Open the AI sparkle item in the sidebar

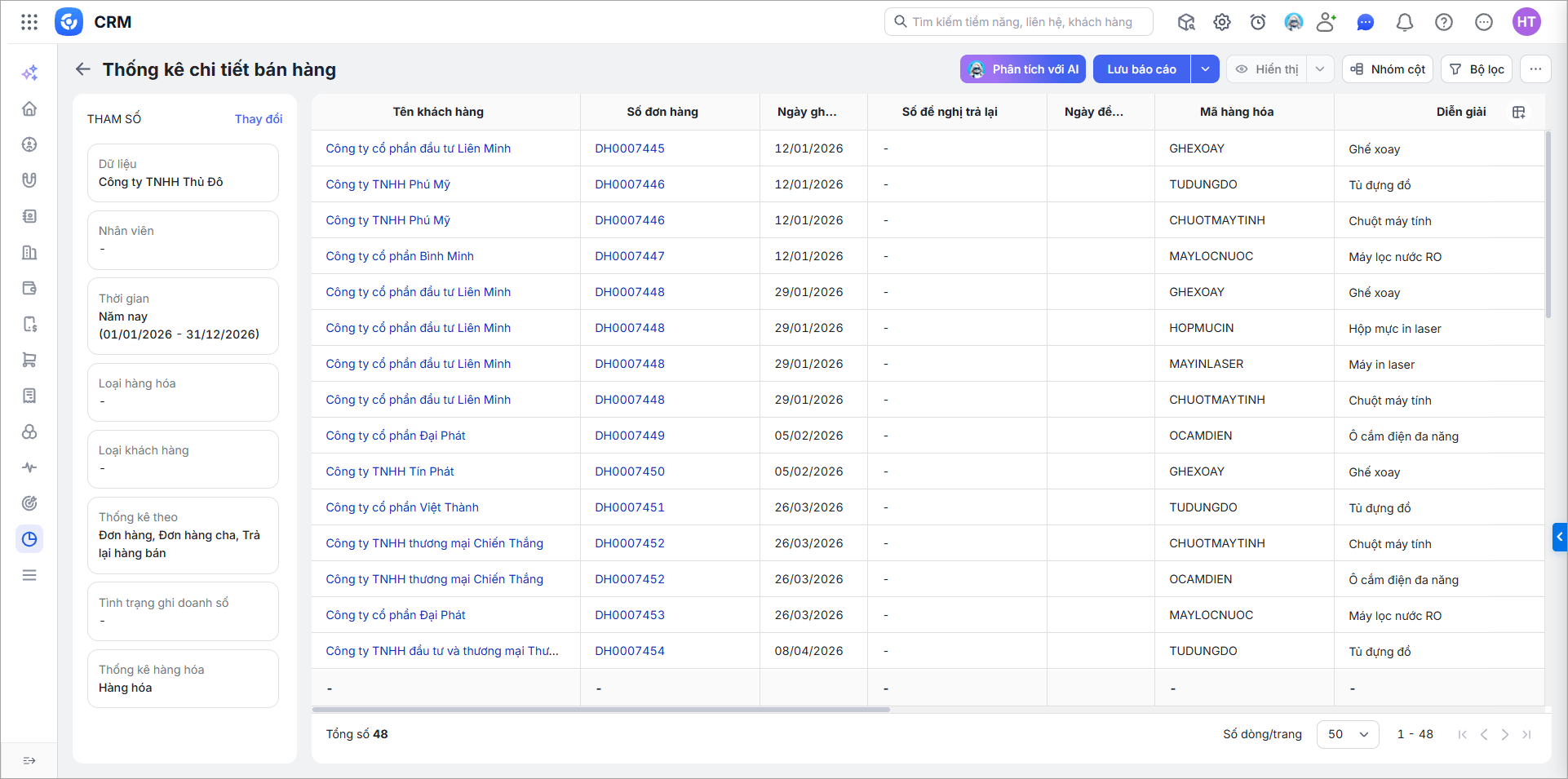pos(29,73)
